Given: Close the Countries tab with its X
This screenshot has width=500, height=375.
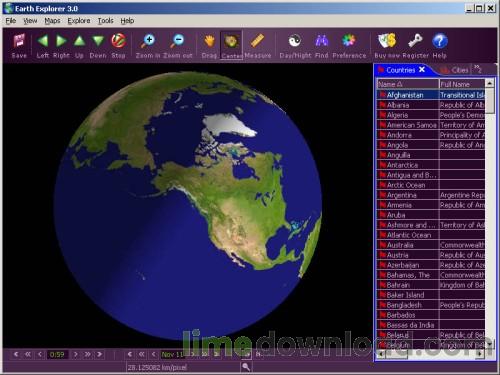Looking at the screenshot, I should pos(422,70).
